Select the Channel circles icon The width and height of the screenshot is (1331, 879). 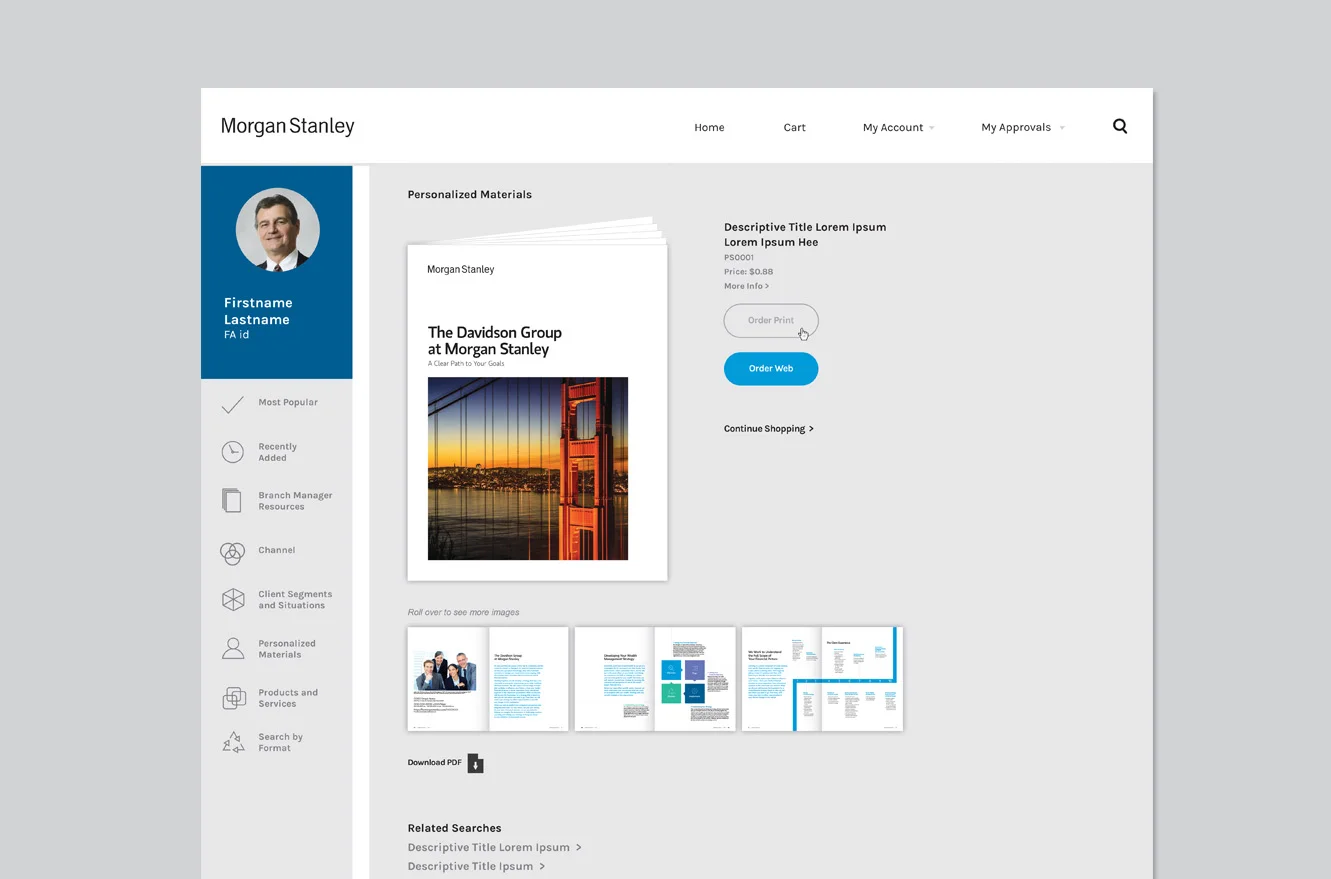pyautogui.click(x=232, y=552)
